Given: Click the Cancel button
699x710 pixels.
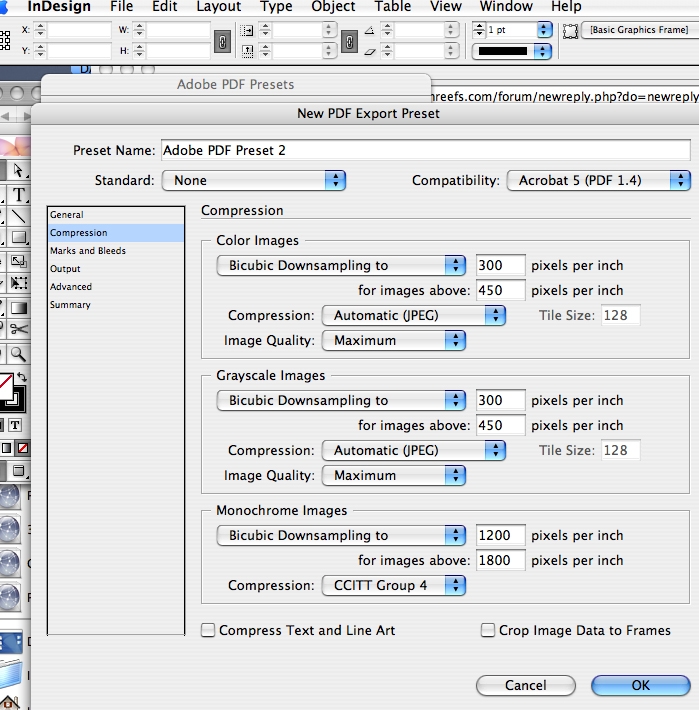Looking at the screenshot, I should (x=526, y=685).
